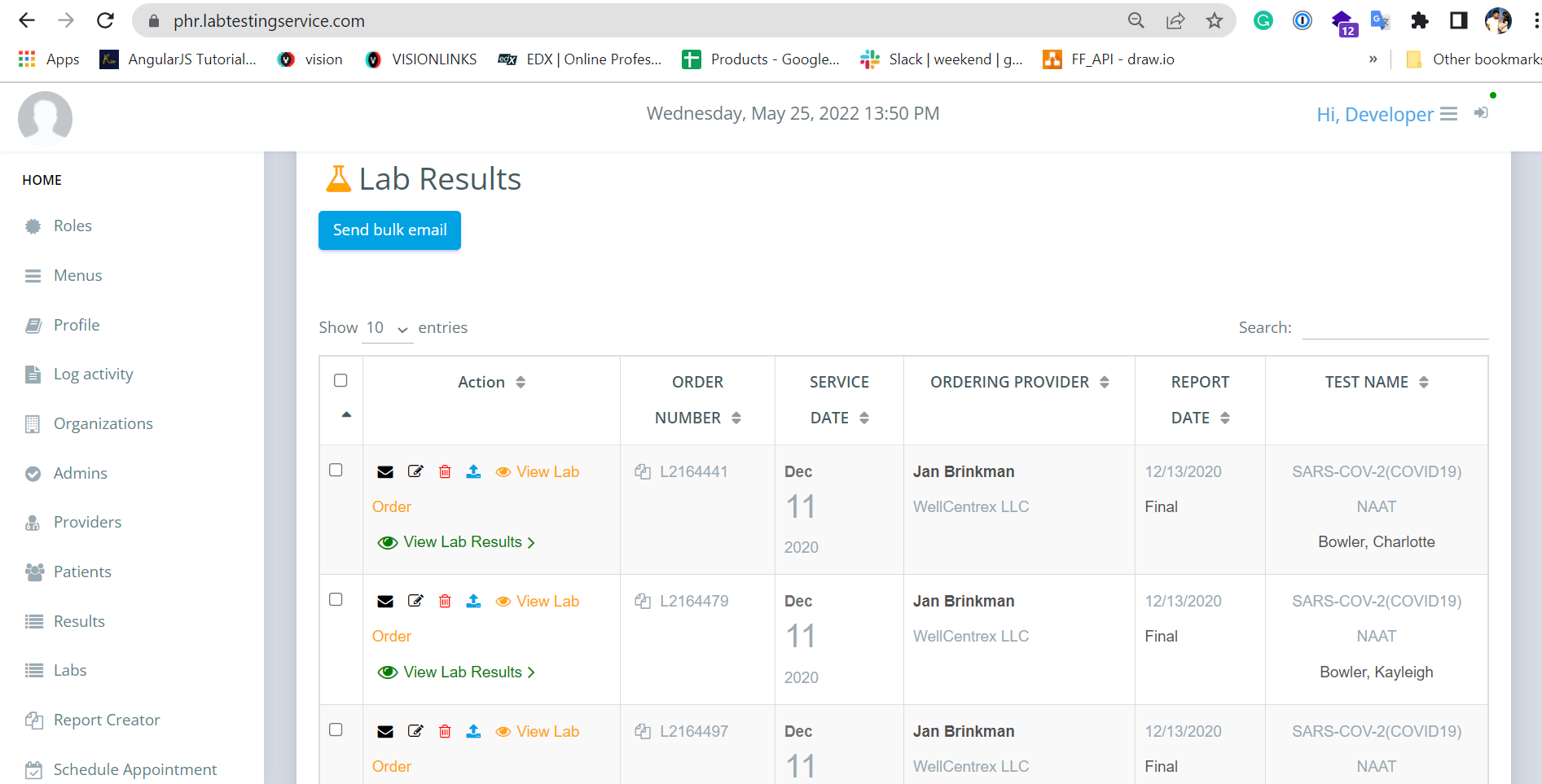Open View Lab Results for Bowler, Charlotte
Viewport: 1542px width, 784px height.
click(x=456, y=542)
